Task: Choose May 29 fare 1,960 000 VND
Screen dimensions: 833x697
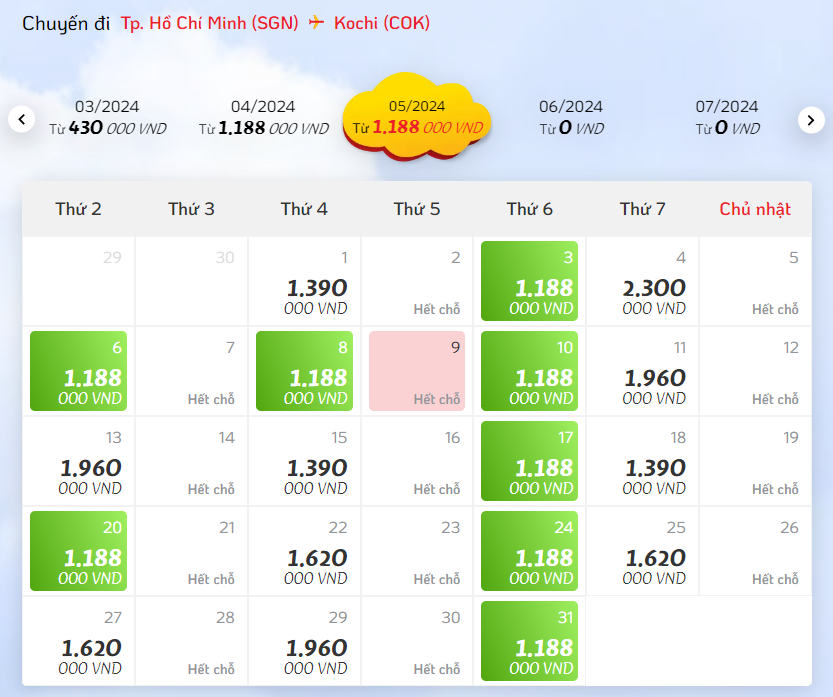Action: click(304, 641)
